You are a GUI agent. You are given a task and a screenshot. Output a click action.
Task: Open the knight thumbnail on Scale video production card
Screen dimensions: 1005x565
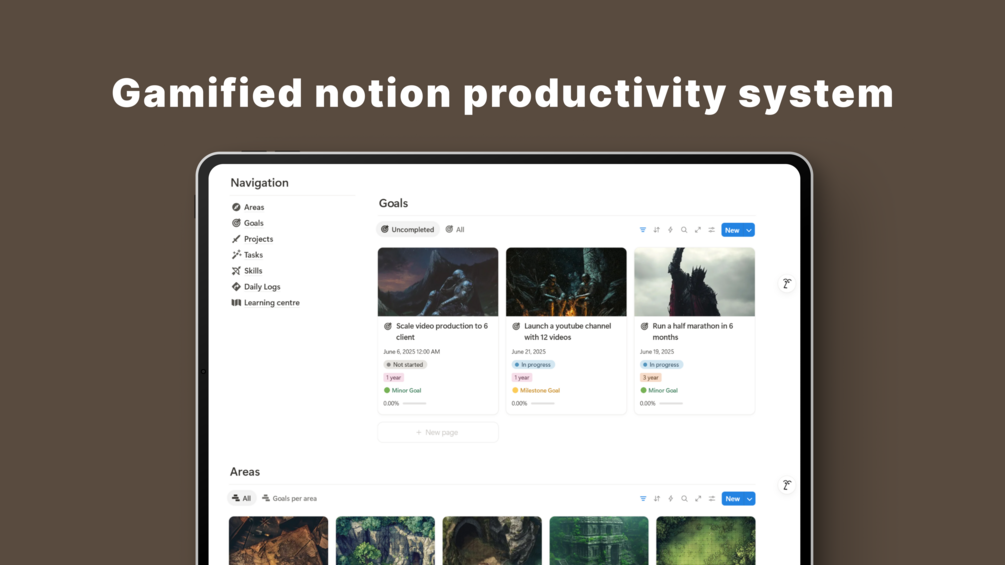438,282
